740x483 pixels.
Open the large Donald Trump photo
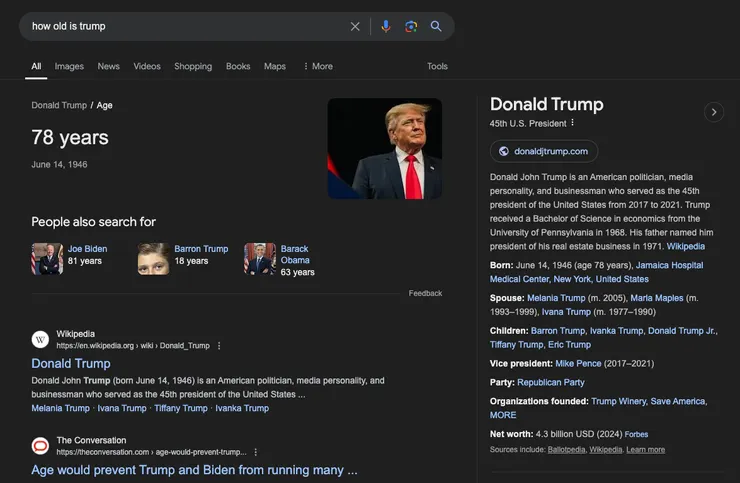click(x=385, y=148)
